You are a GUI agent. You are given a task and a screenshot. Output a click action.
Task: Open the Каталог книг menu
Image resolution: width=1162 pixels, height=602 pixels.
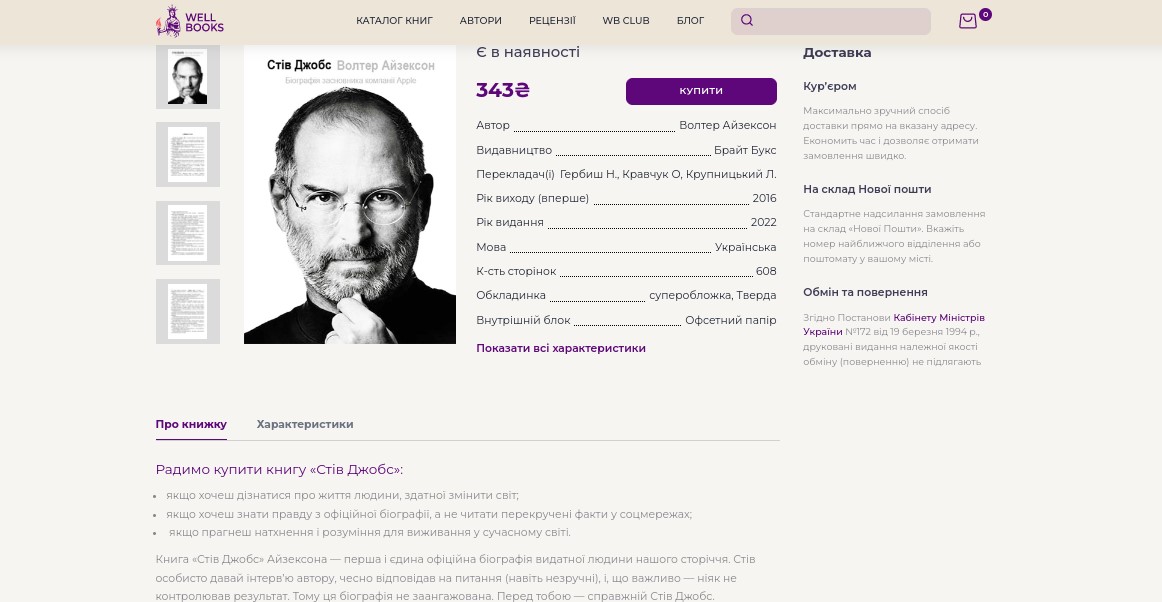[x=394, y=21]
